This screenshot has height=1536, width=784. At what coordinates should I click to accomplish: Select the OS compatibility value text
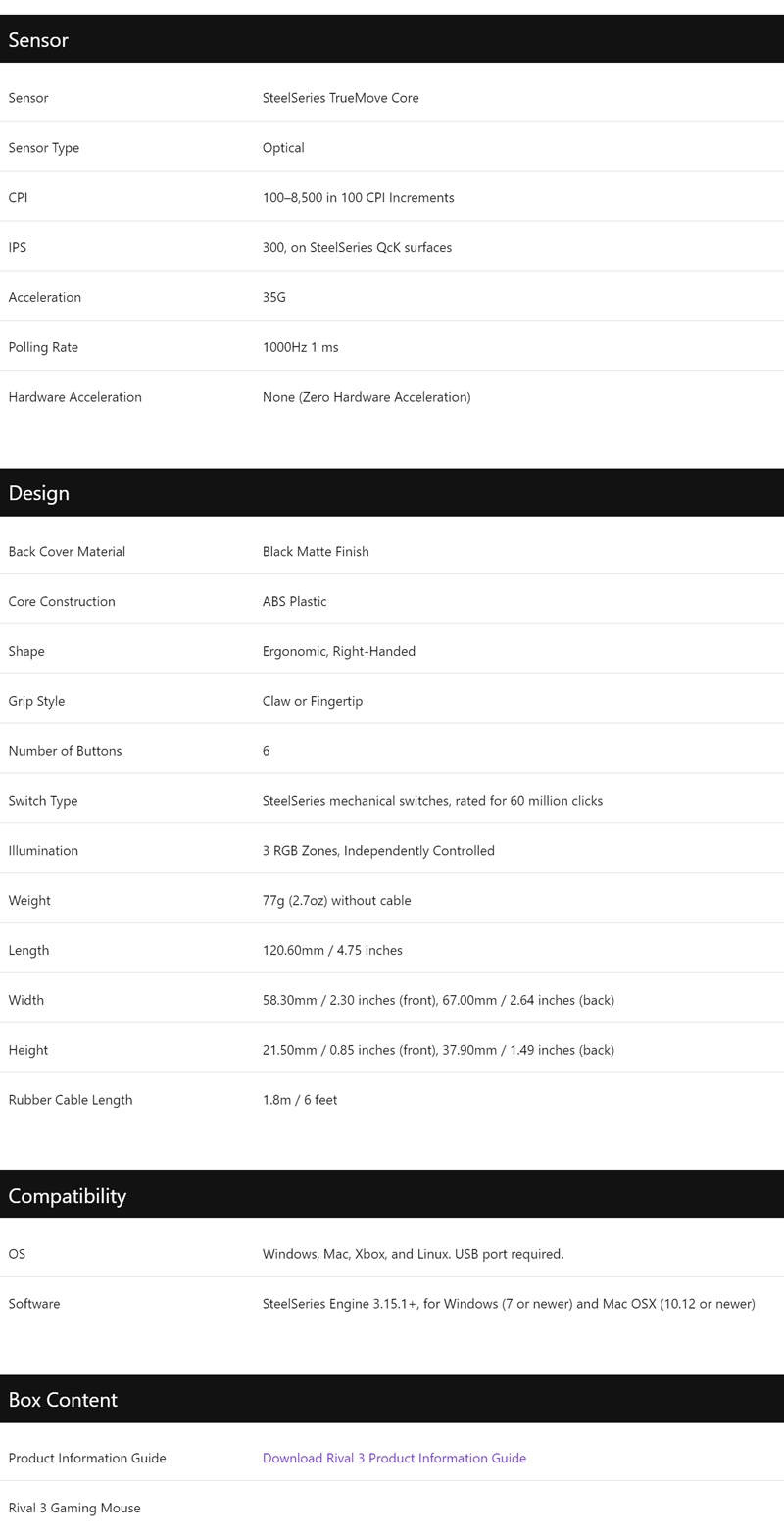click(413, 1254)
